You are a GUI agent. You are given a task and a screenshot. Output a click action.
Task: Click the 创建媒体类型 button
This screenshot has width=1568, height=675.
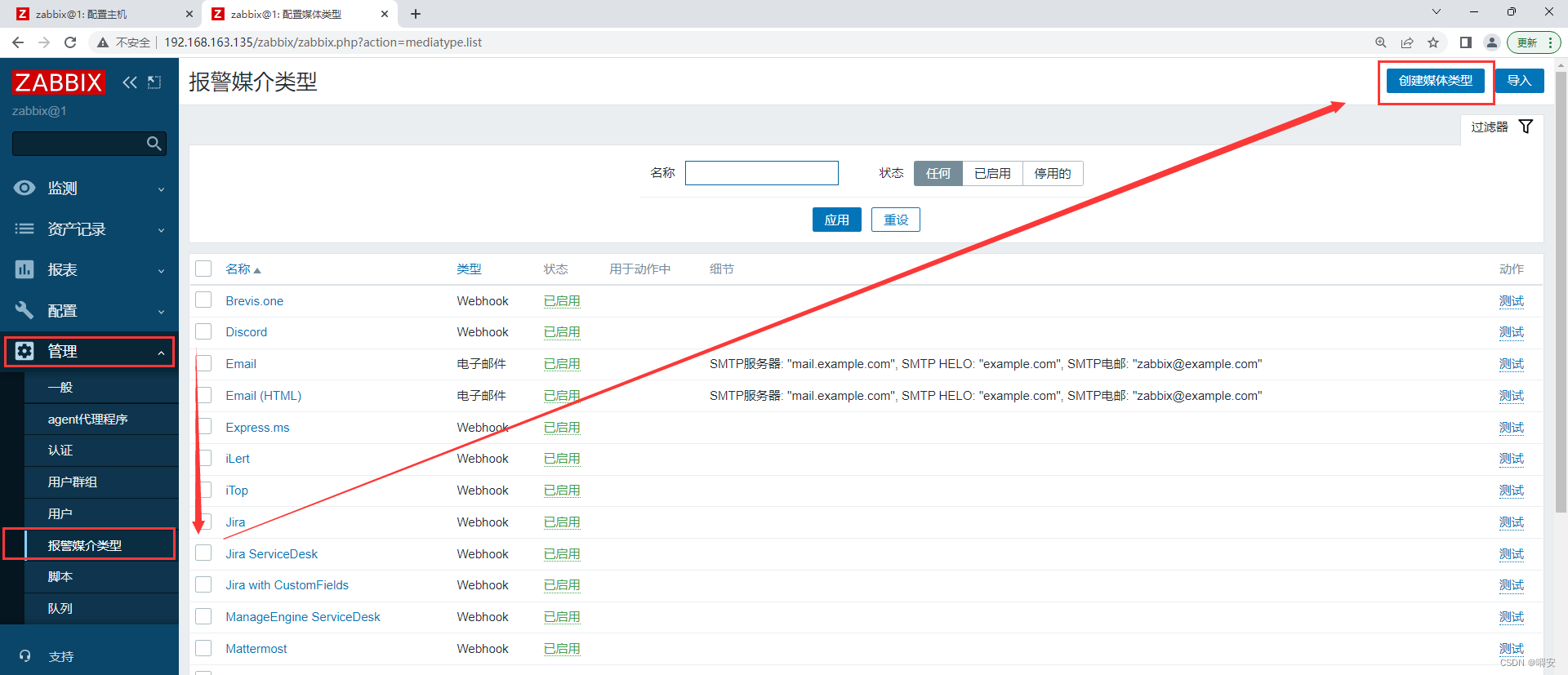1436,81
